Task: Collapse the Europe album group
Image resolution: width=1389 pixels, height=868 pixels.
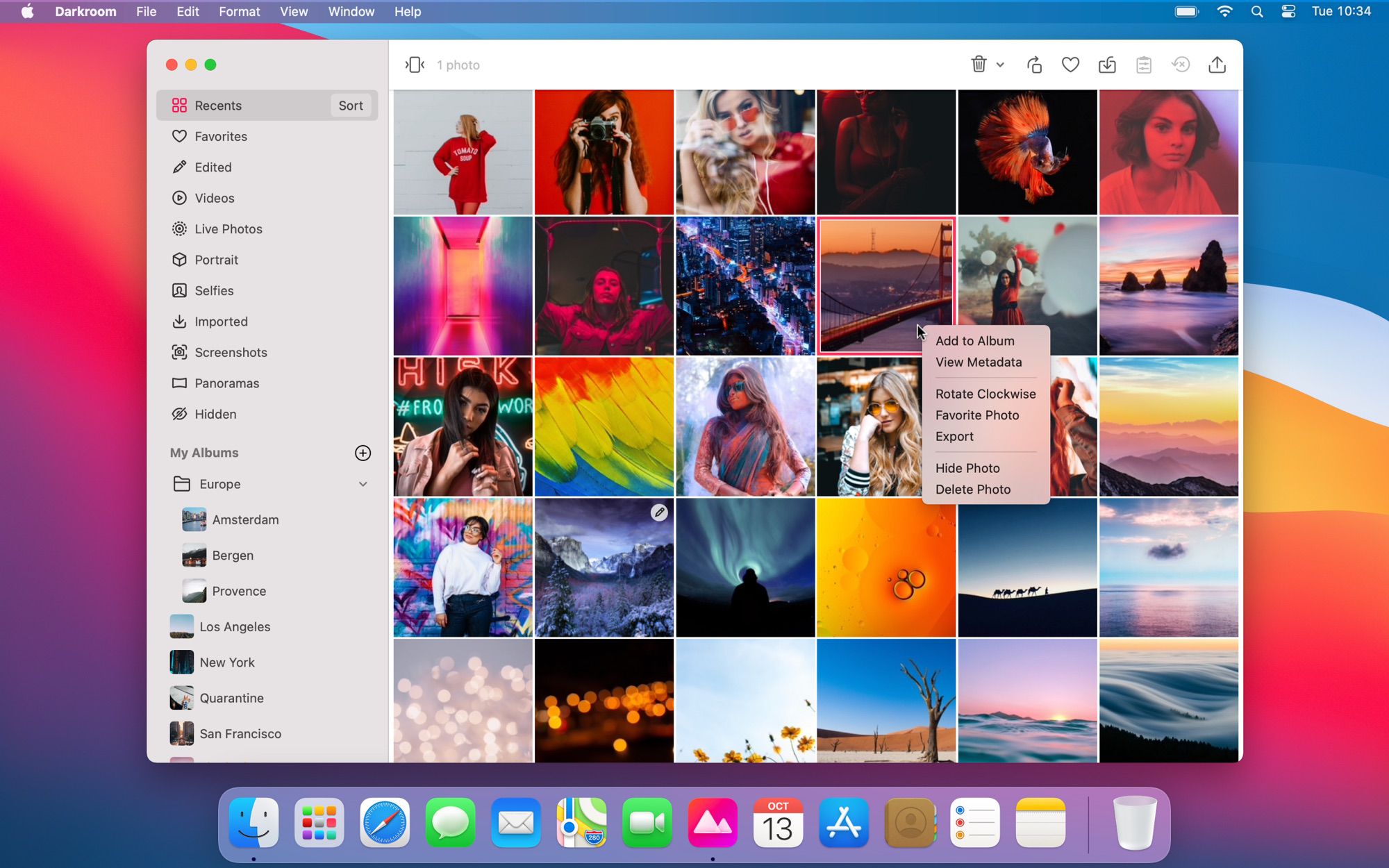Action: (x=363, y=484)
